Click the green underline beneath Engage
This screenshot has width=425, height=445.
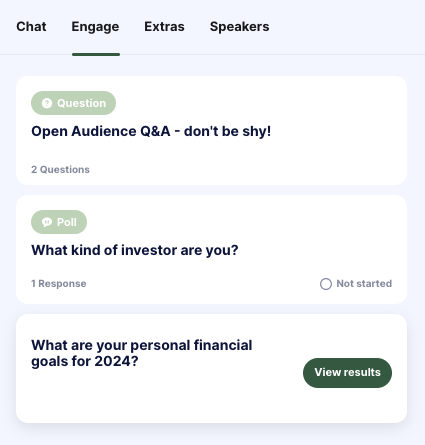[96, 54]
